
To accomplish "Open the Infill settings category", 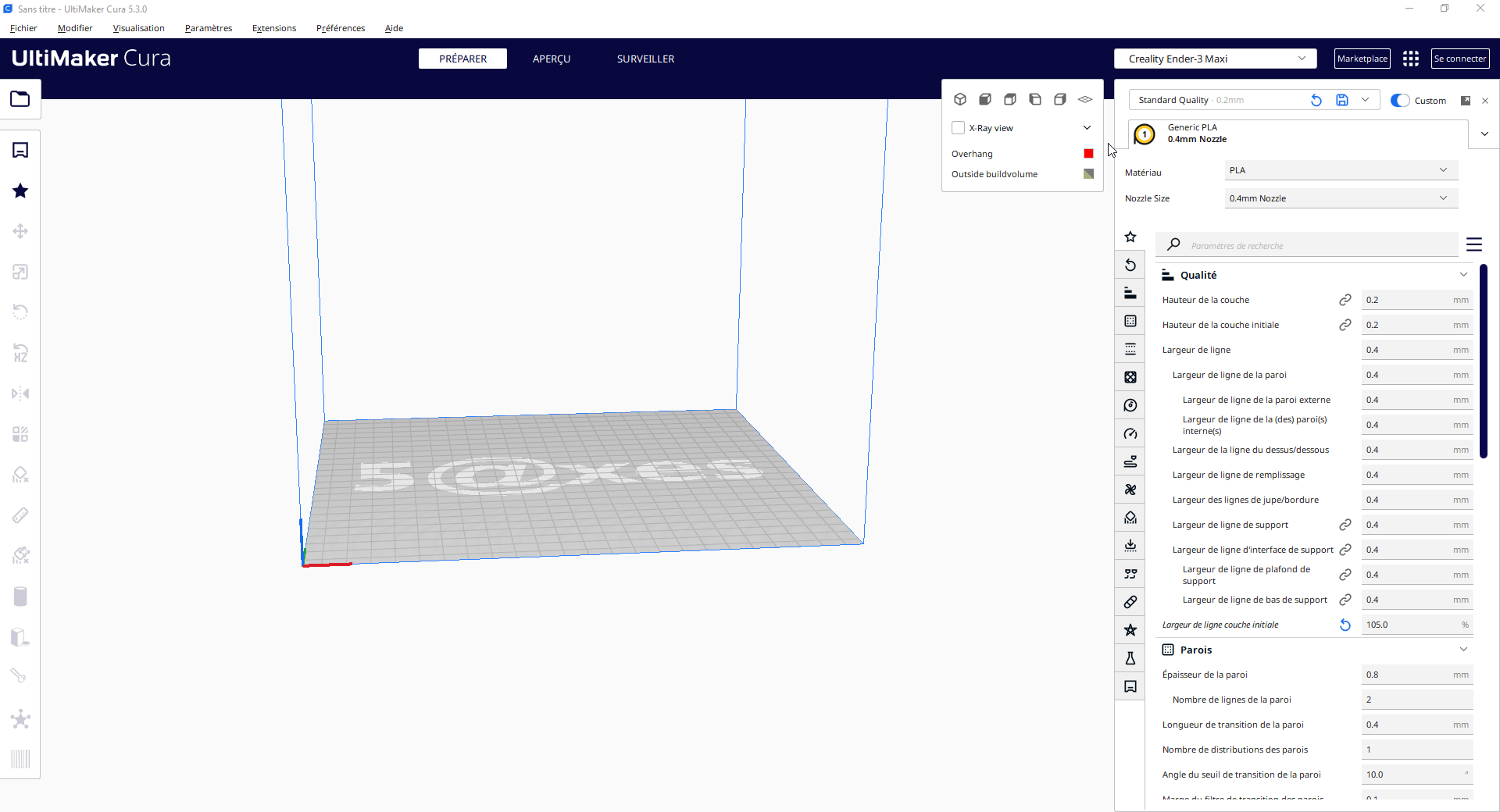I will pyautogui.click(x=1130, y=377).
